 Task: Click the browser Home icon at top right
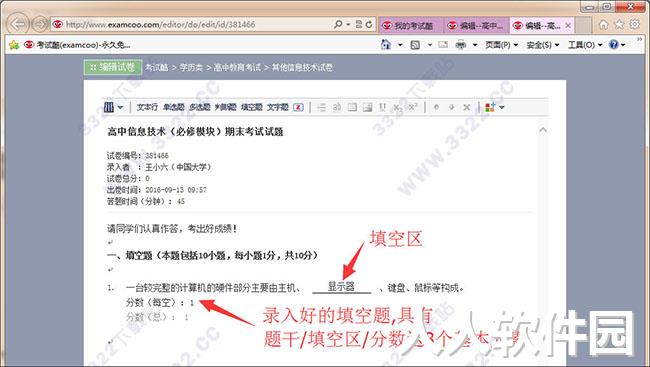[604, 24]
